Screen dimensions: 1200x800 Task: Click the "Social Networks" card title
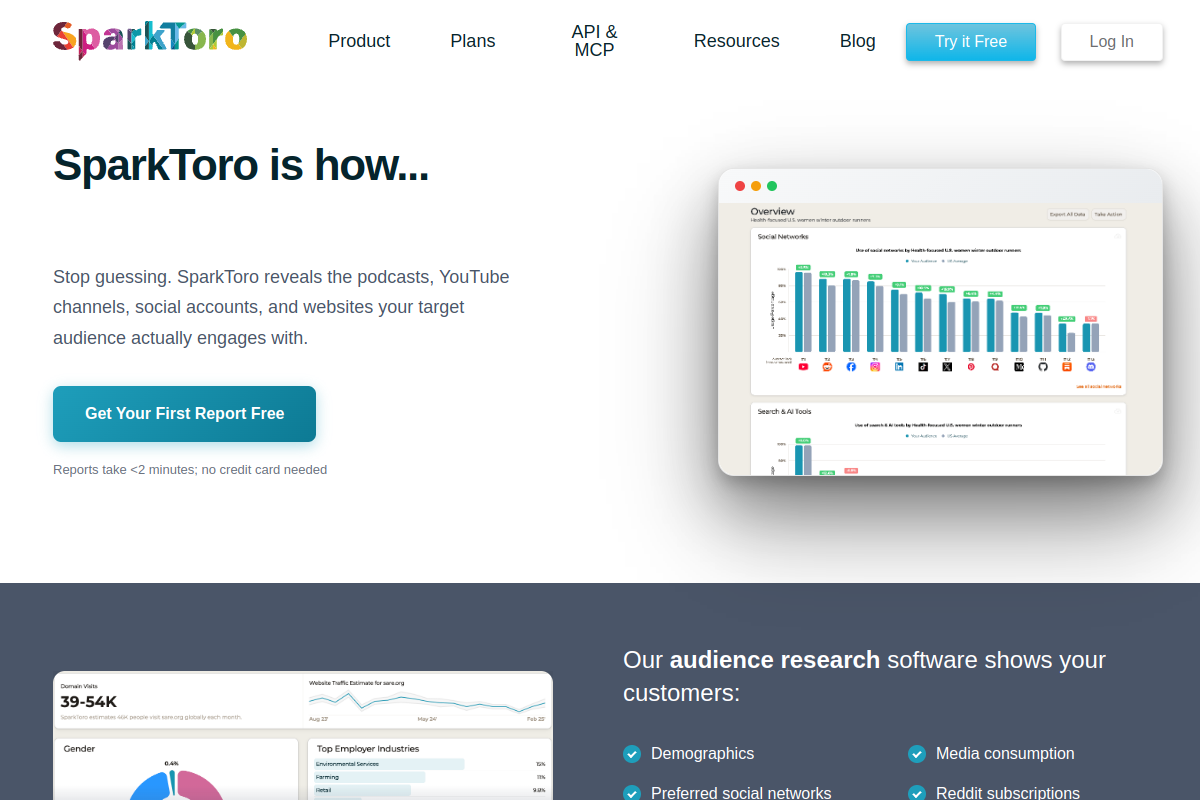(x=783, y=237)
